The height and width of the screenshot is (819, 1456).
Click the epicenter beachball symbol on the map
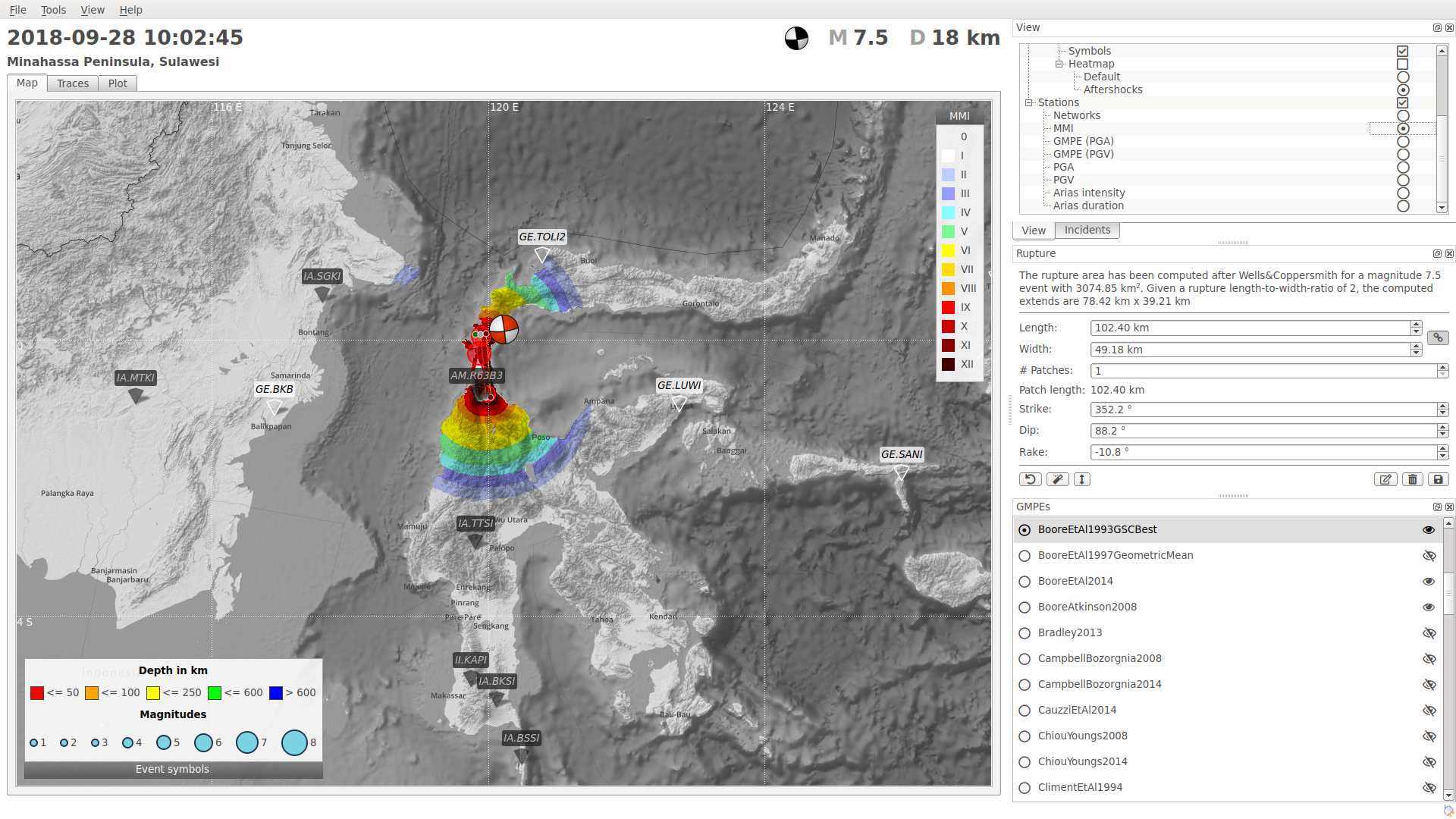[504, 329]
